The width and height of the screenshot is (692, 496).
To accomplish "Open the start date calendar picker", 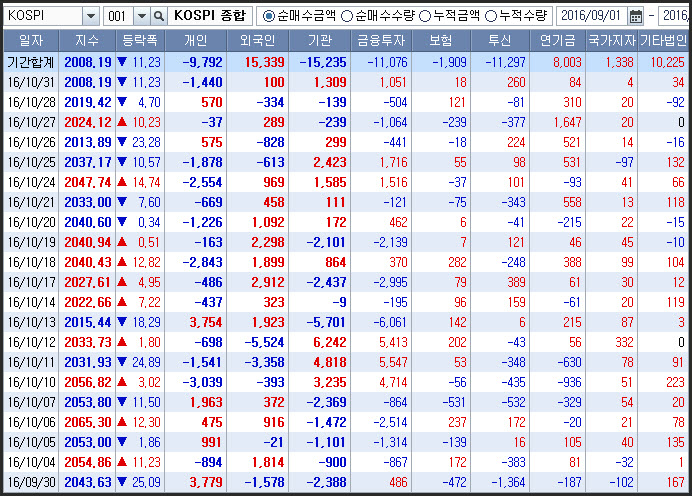I will [636, 16].
